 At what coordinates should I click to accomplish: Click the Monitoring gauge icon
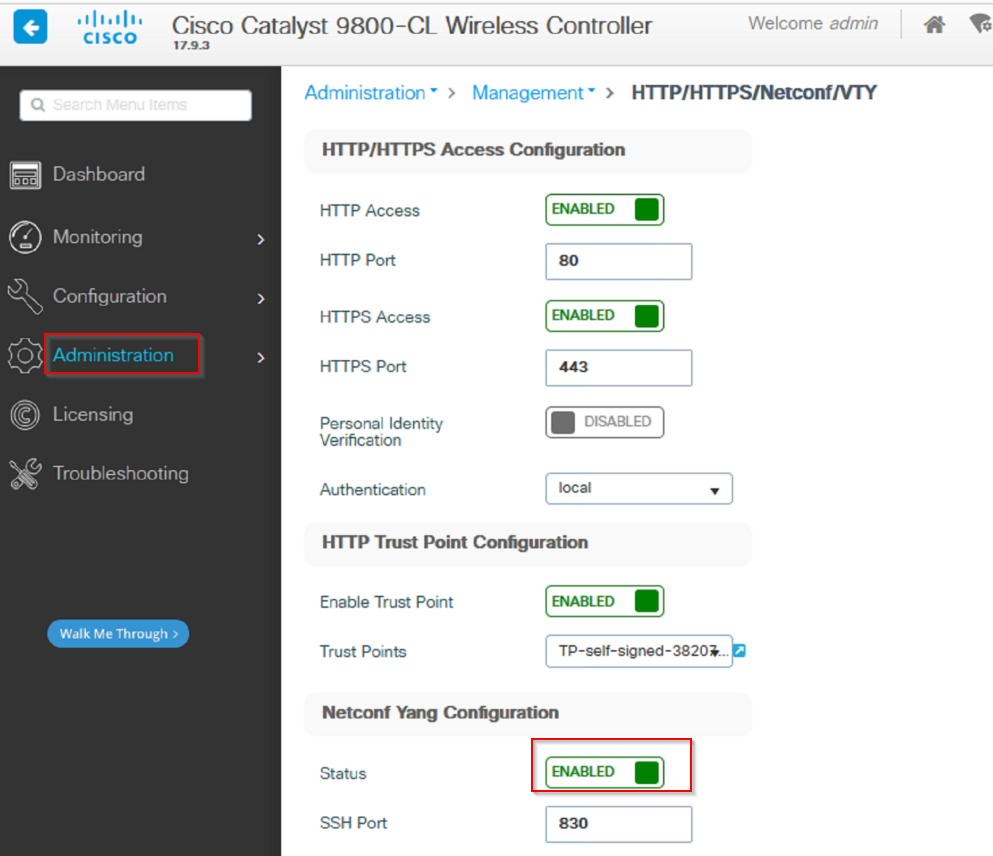coord(25,237)
